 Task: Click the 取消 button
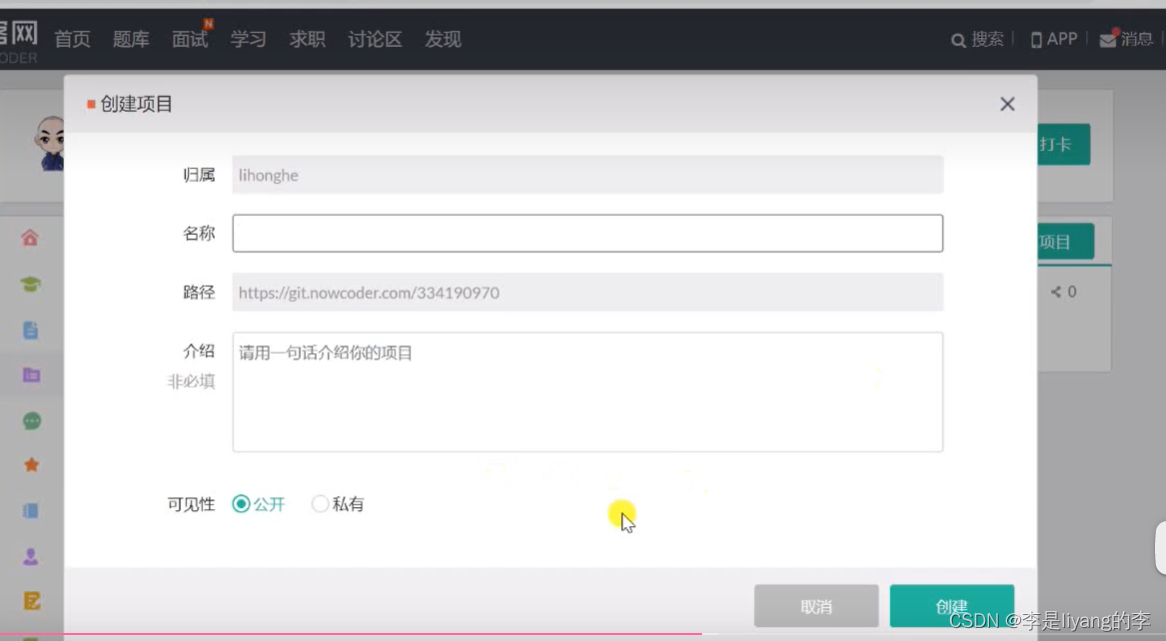click(x=816, y=606)
